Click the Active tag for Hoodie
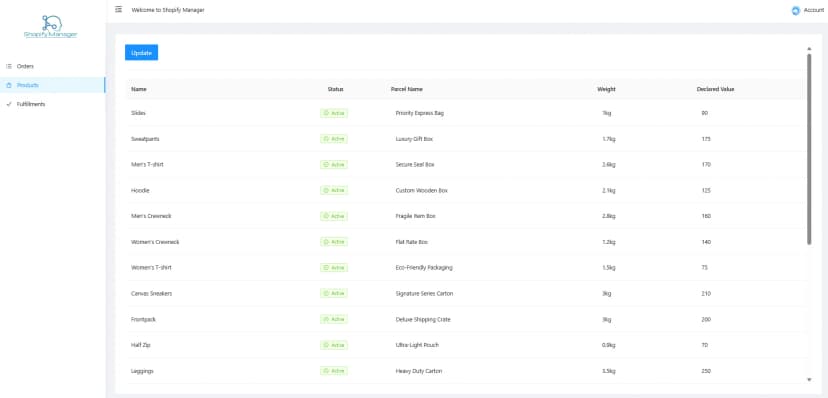This screenshot has width=828, height=398. click(x=334, y=190)
